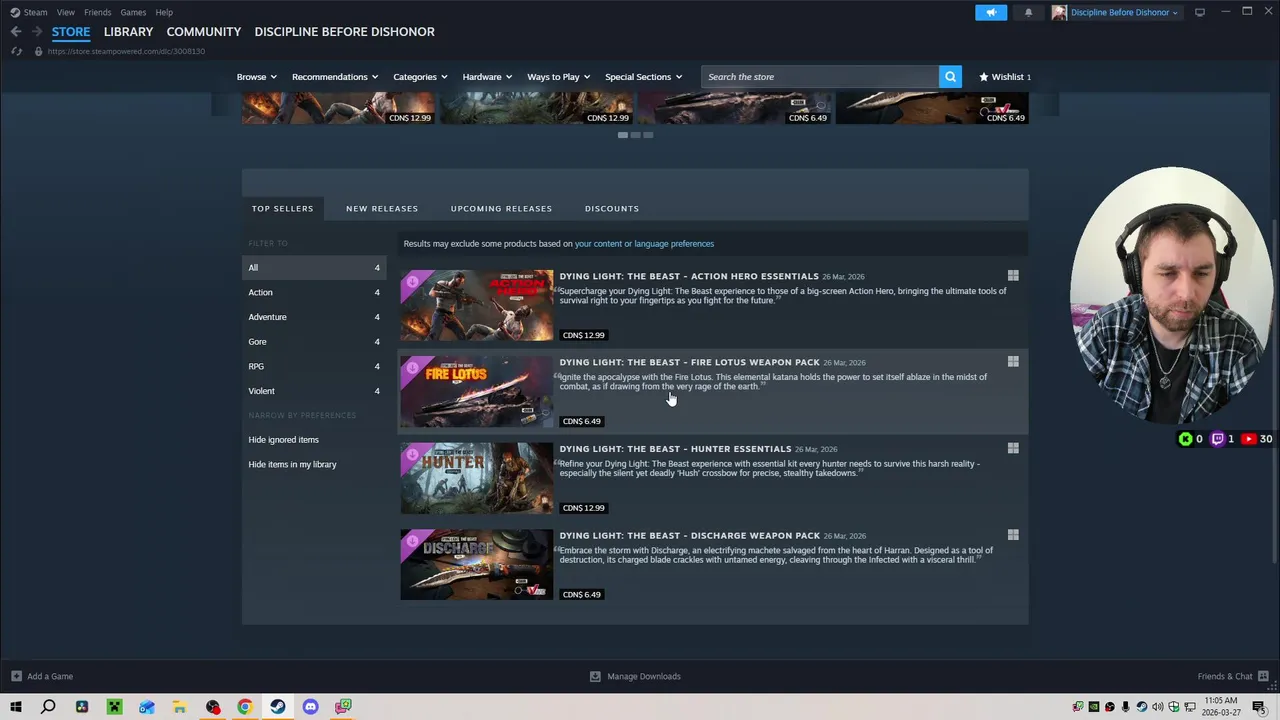The width and height of the screenshot is (1280, 720).
Task: Click the blue announcements megaphone button
Action: (x=991, y=12)
